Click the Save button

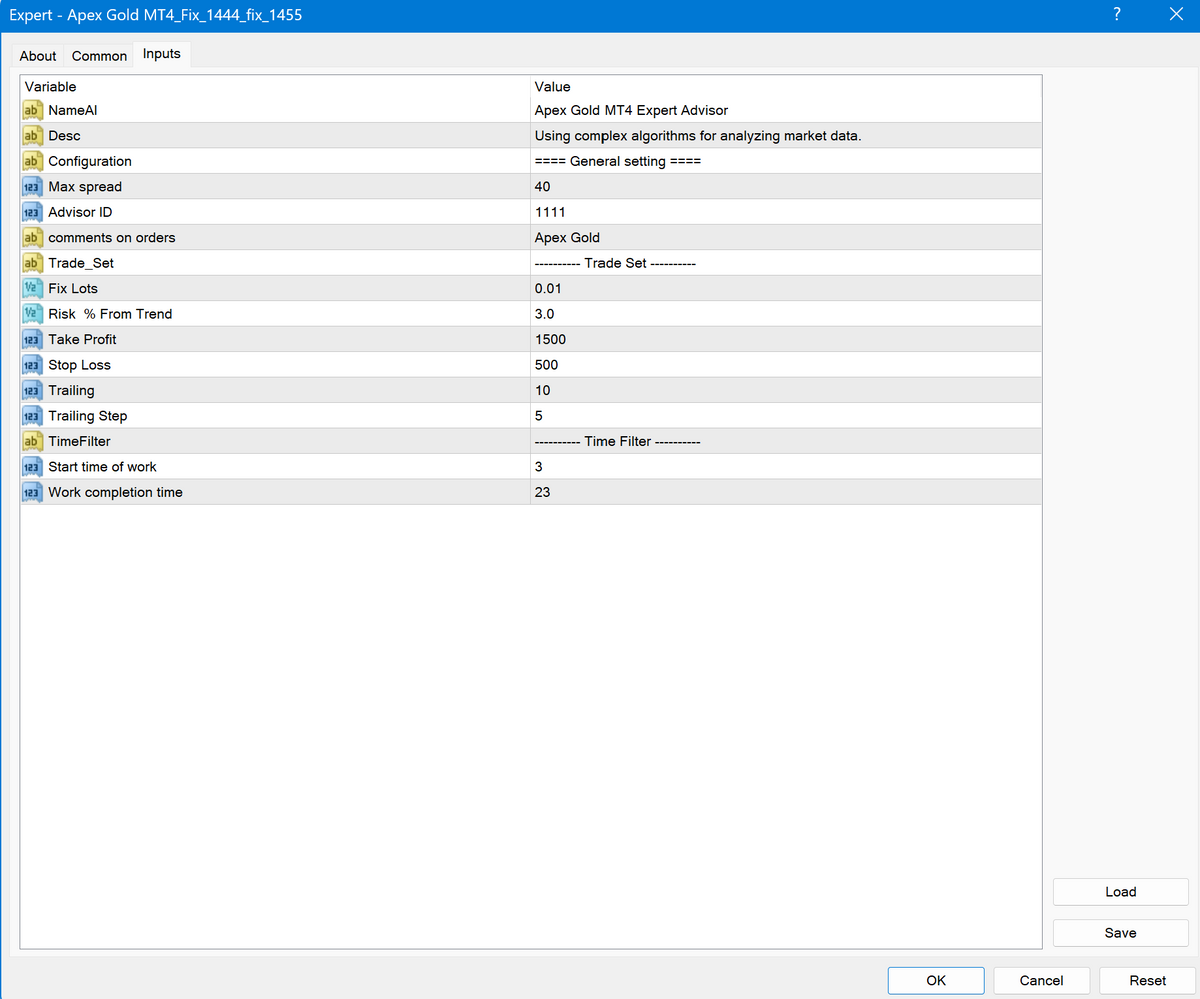pyautogui.click(x=1120, y=933)
